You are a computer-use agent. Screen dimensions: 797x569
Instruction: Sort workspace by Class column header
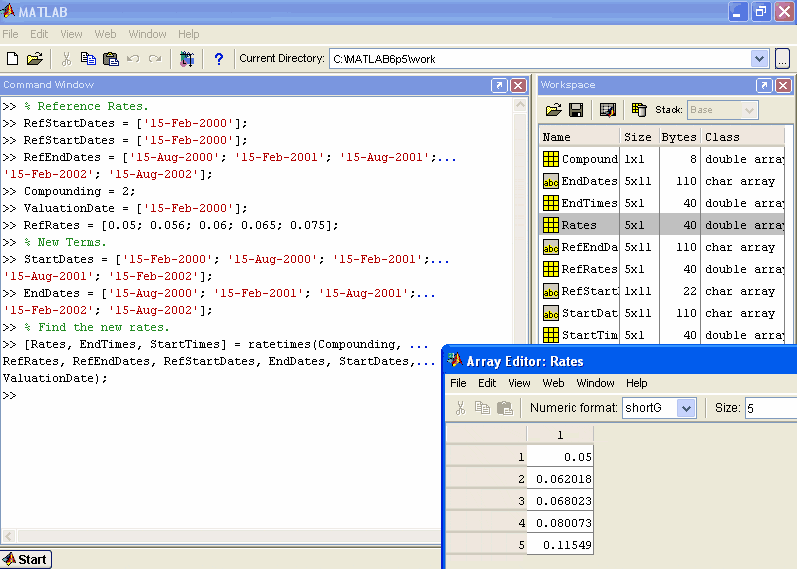click(743, 137)
